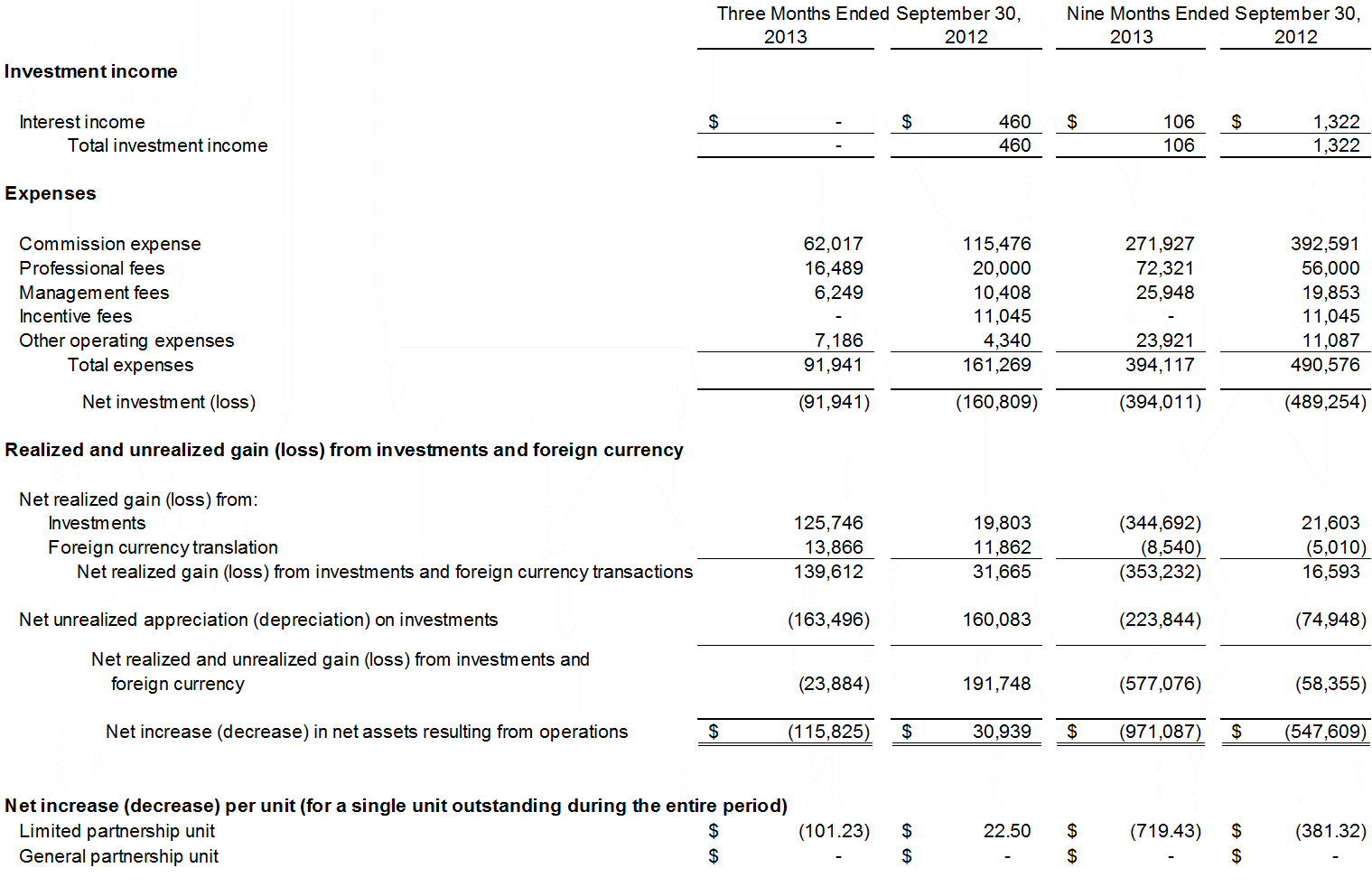The image size is (1372, 896).
Task: Select the Foreign currency translation label
Action: pyautogui.click(x=163, y=547)
